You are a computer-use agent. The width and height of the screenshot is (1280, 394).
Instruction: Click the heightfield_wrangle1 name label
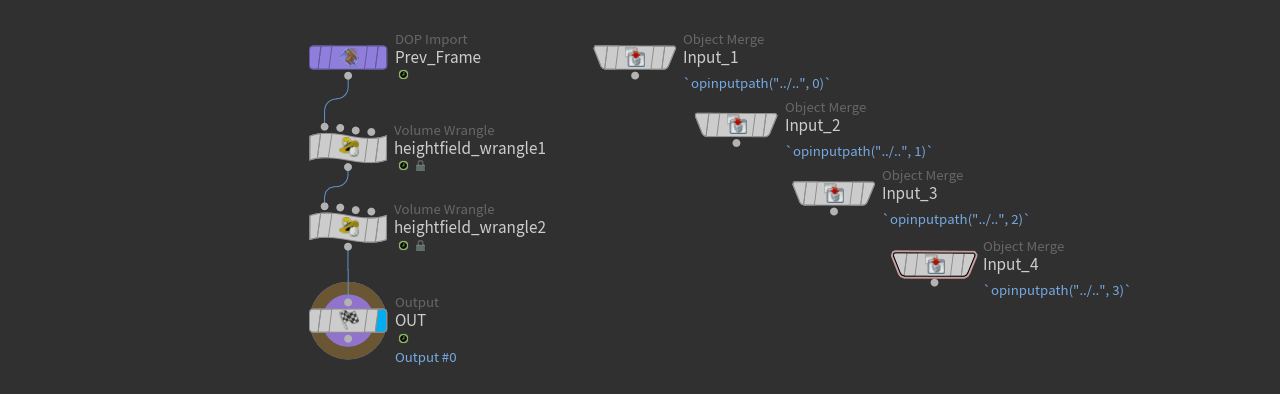(x=470, y=148)
